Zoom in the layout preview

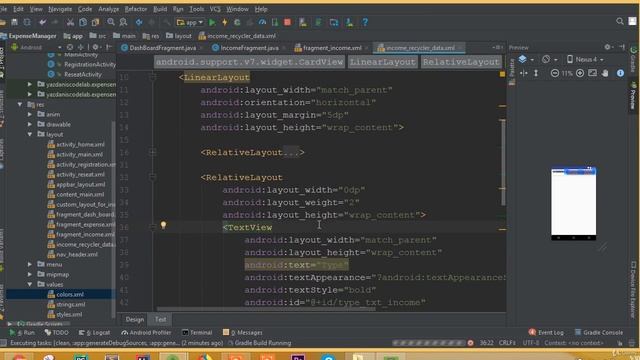(x=580, y=73)
